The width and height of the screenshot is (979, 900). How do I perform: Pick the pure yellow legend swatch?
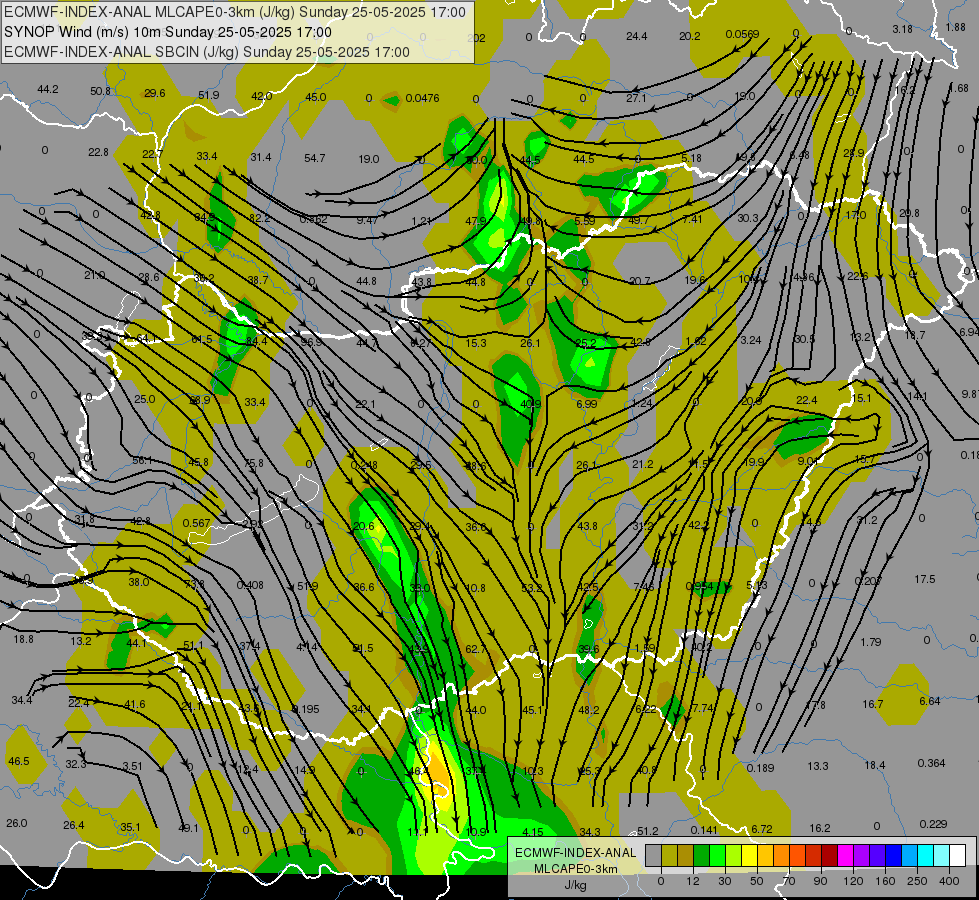point(749,855)
